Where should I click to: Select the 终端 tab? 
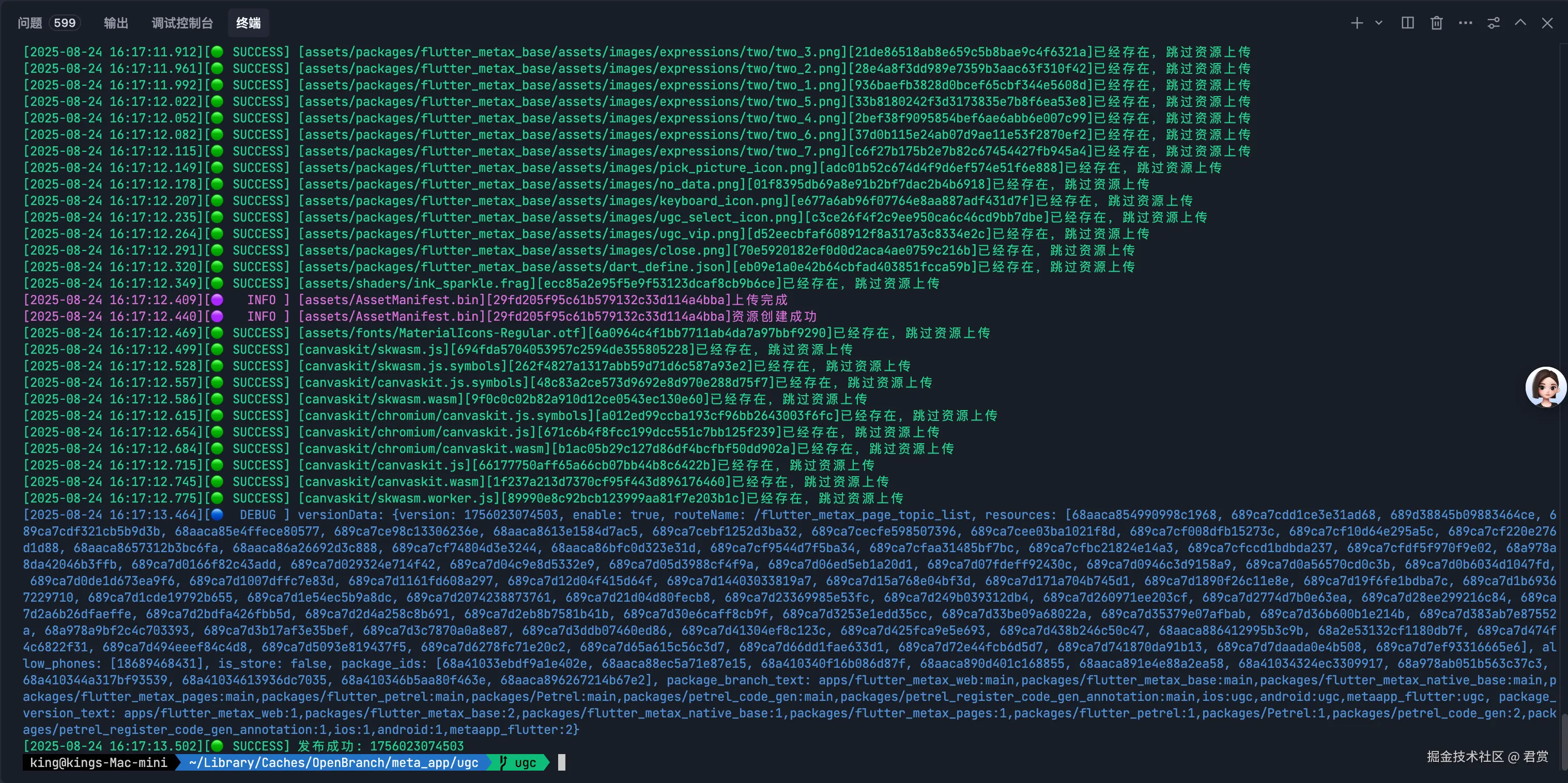tap(249, 23)
